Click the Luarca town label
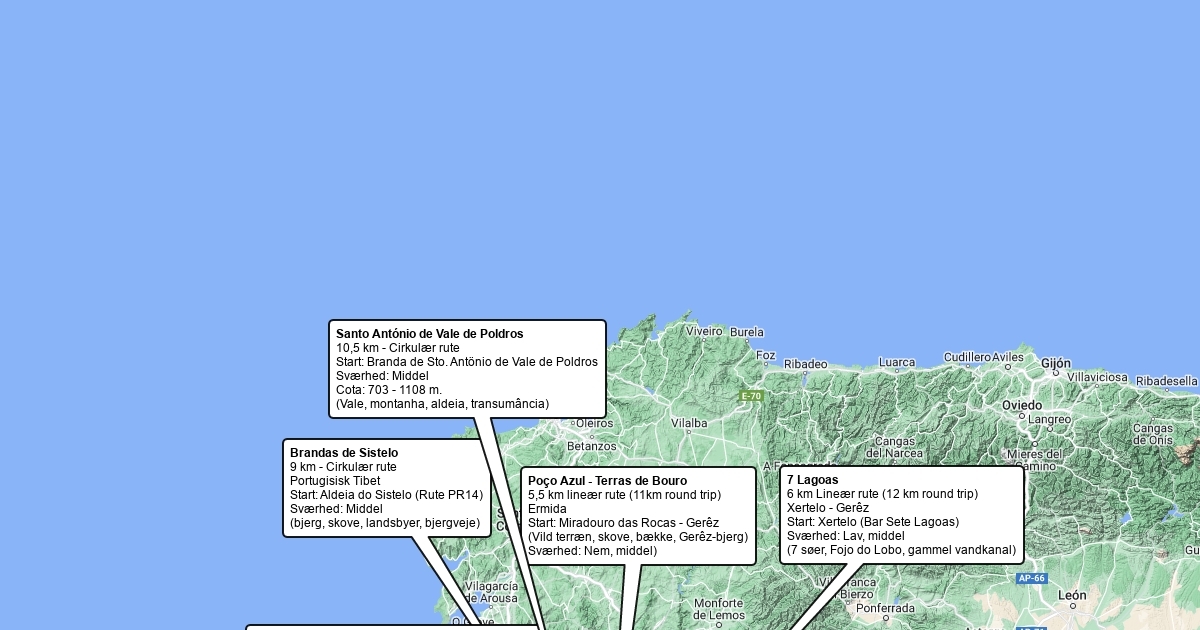 (897, 363)
